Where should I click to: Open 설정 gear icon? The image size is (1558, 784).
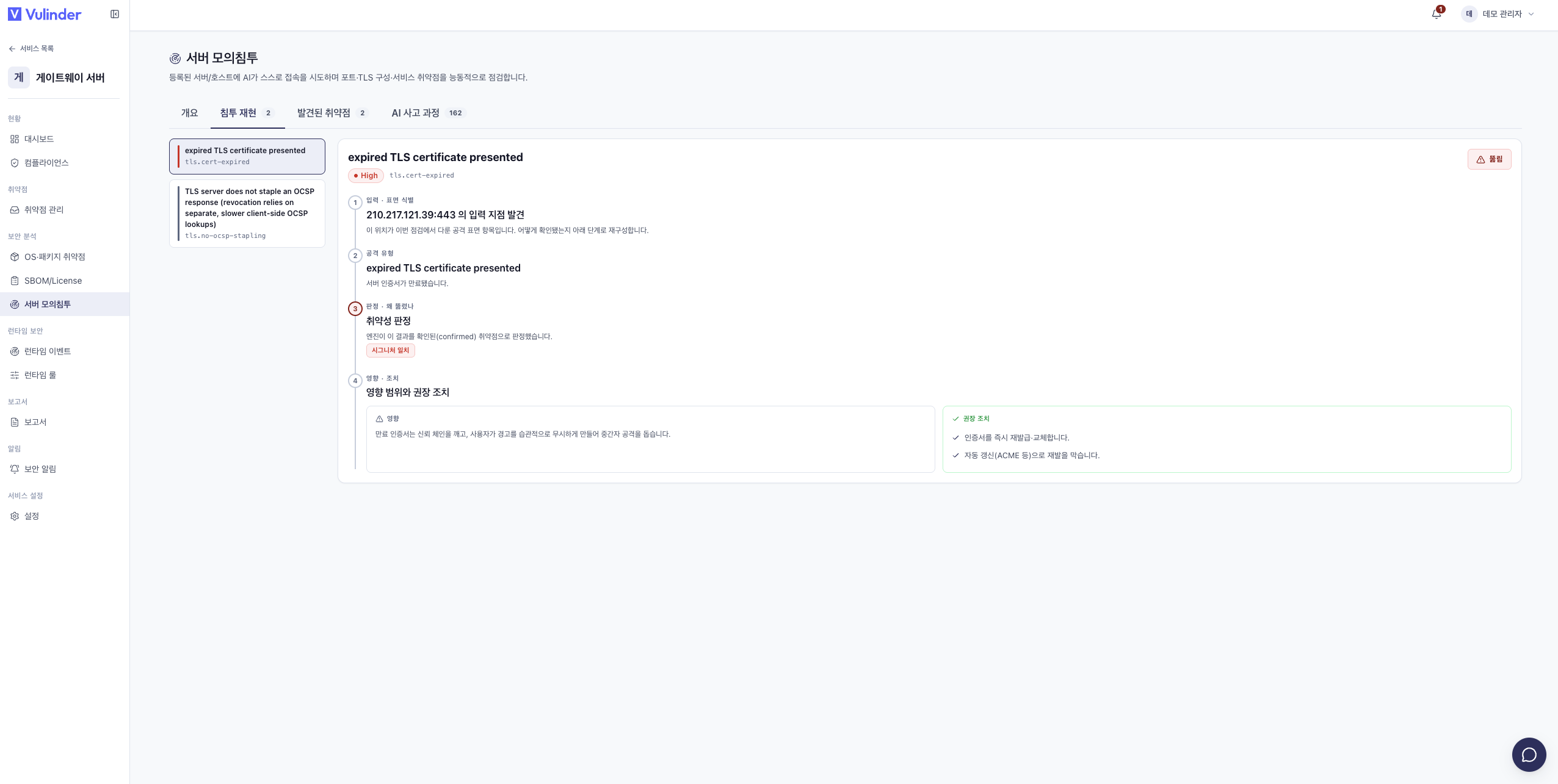15,516
